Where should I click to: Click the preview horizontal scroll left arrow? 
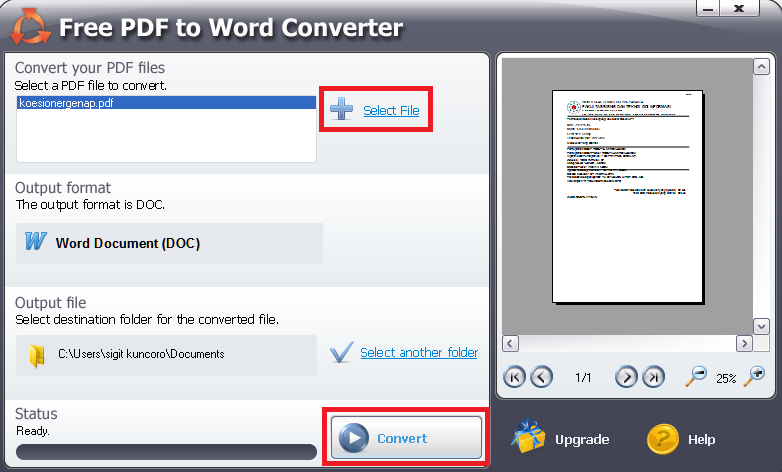pos(510,343)
